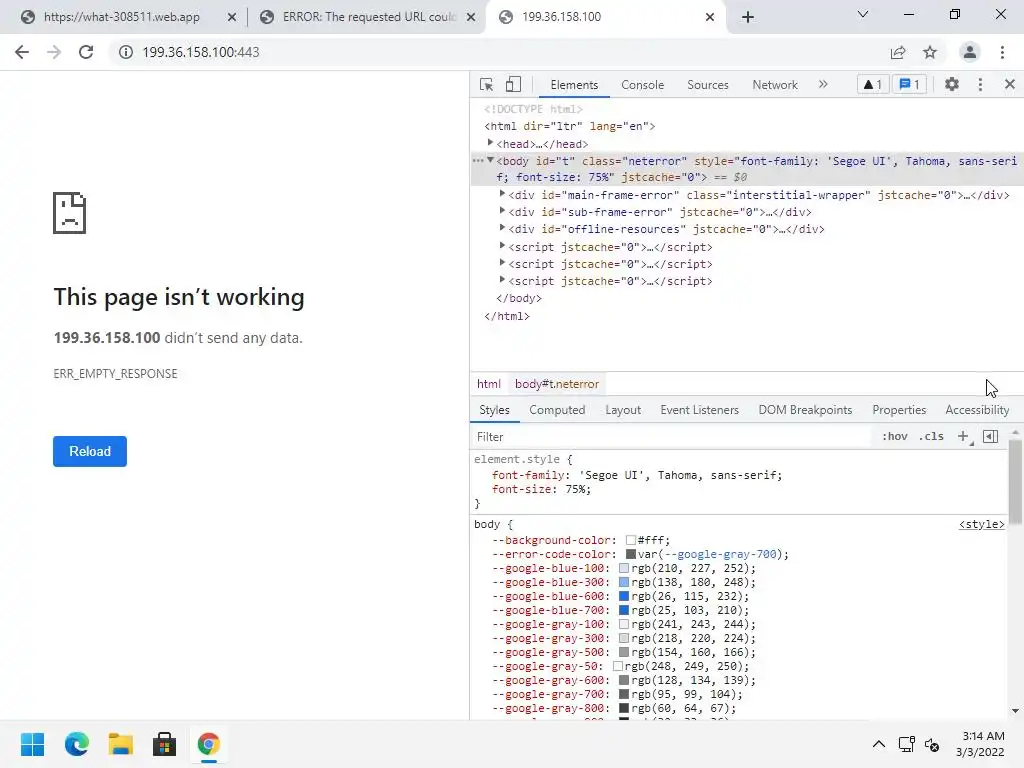Open a new browser tab
Image resolution: width=1024 pixels, height=768 pixels.
(748, 17)
